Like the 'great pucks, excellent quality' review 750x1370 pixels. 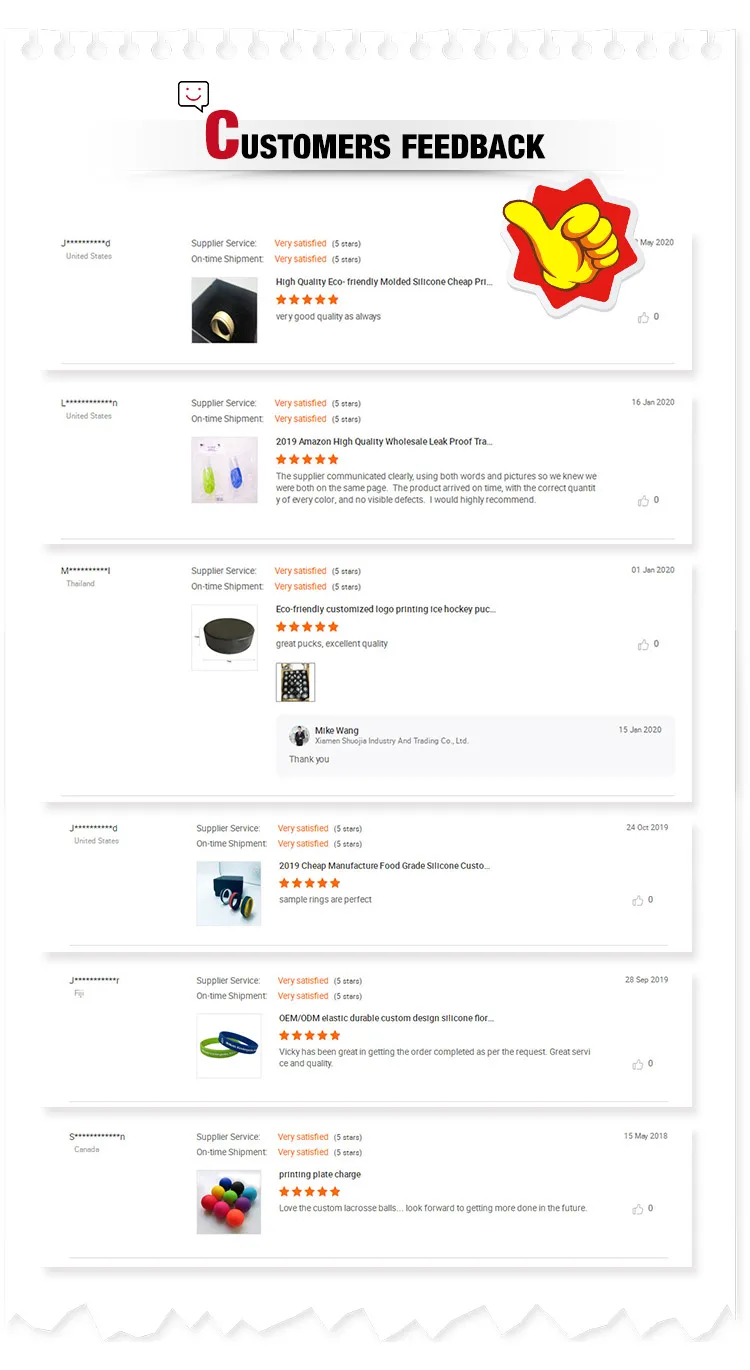(643, 645)
